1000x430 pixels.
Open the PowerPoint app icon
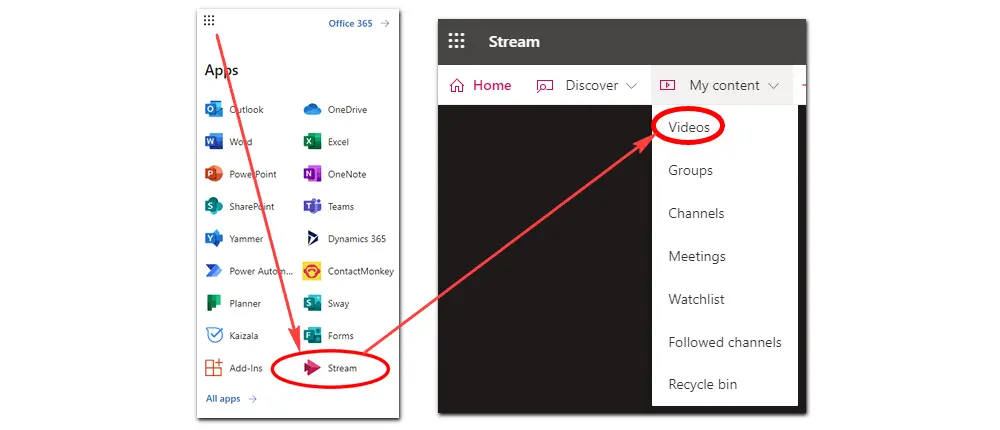(214, 174)
